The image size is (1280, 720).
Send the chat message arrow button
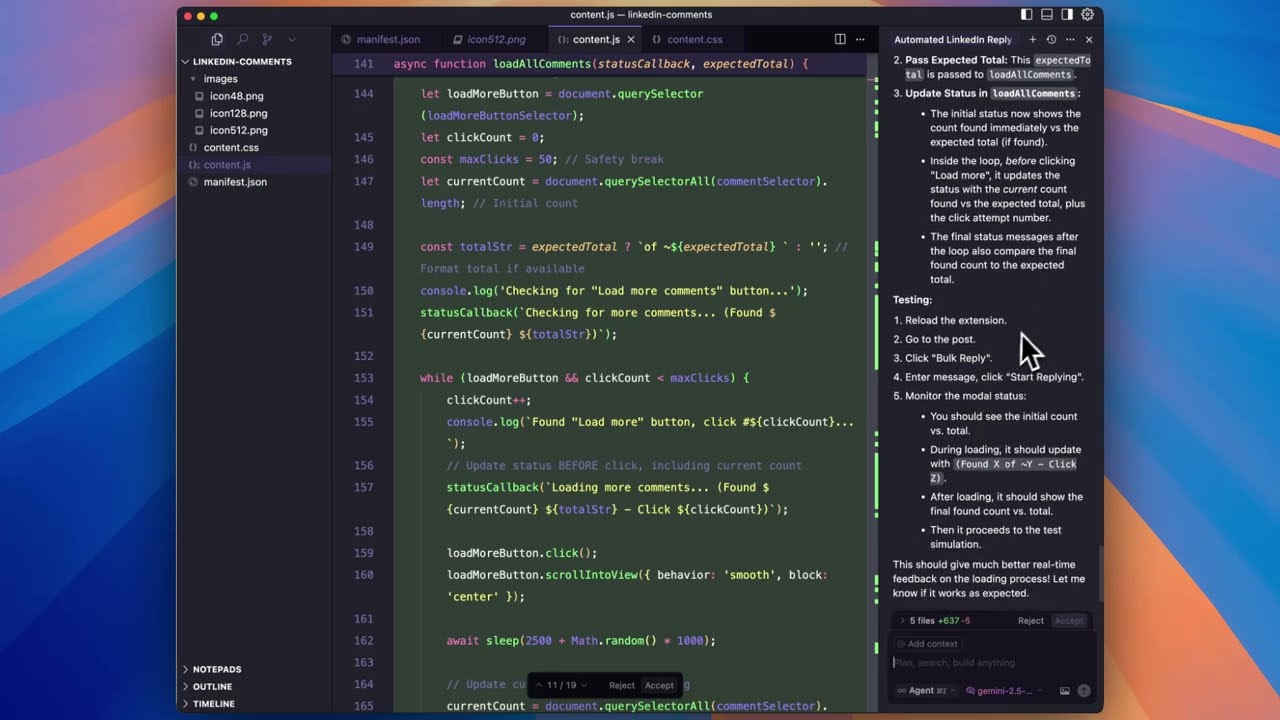coord(1084,690)
